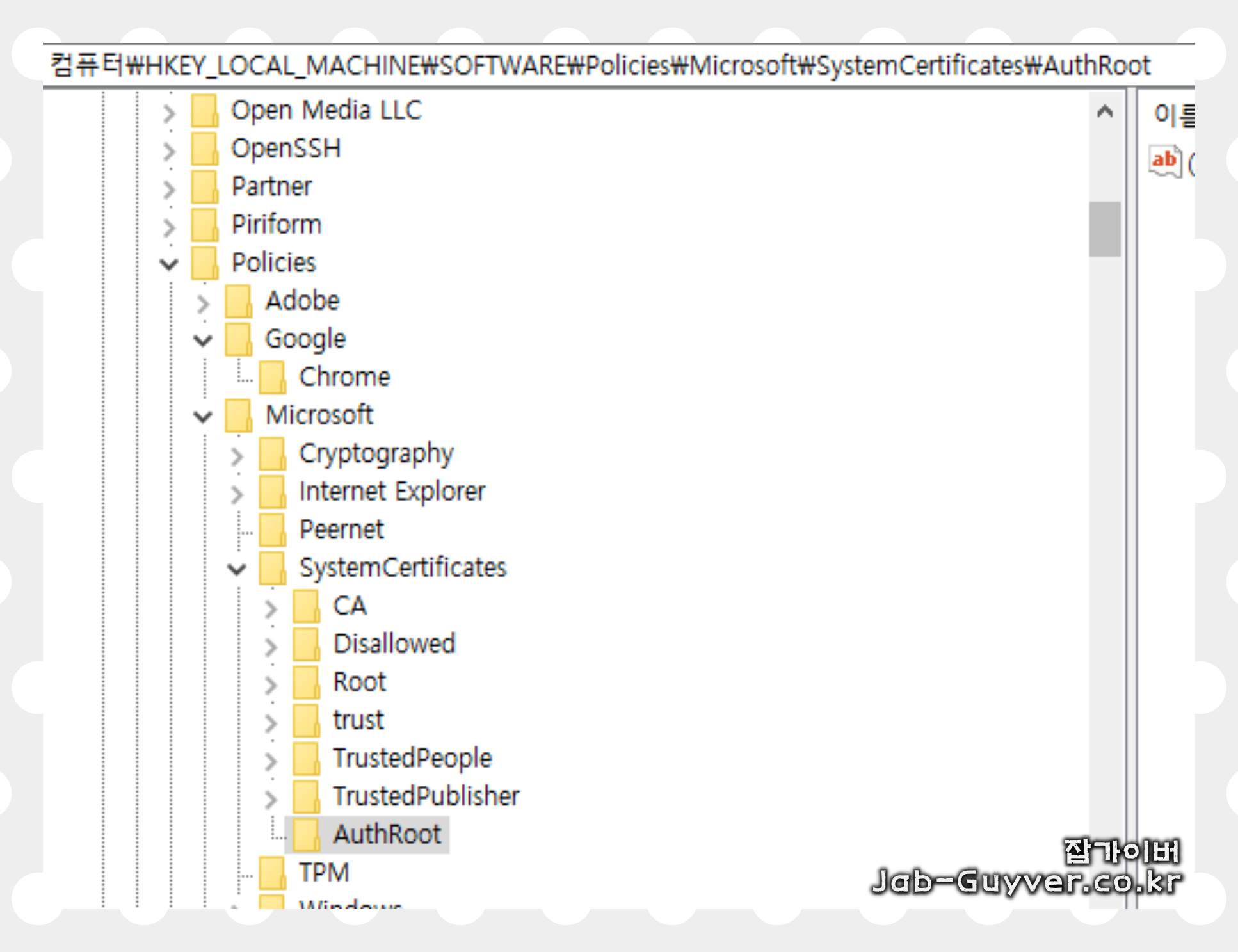1238x952 pixels.
Task: Select the Open Media LLC key
Action: click(326, 110)
